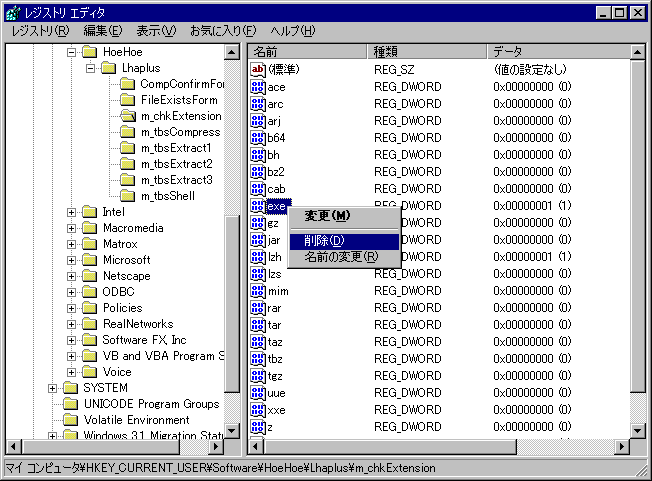Select the open m_chkExtension folder icon

pos(126,116)
